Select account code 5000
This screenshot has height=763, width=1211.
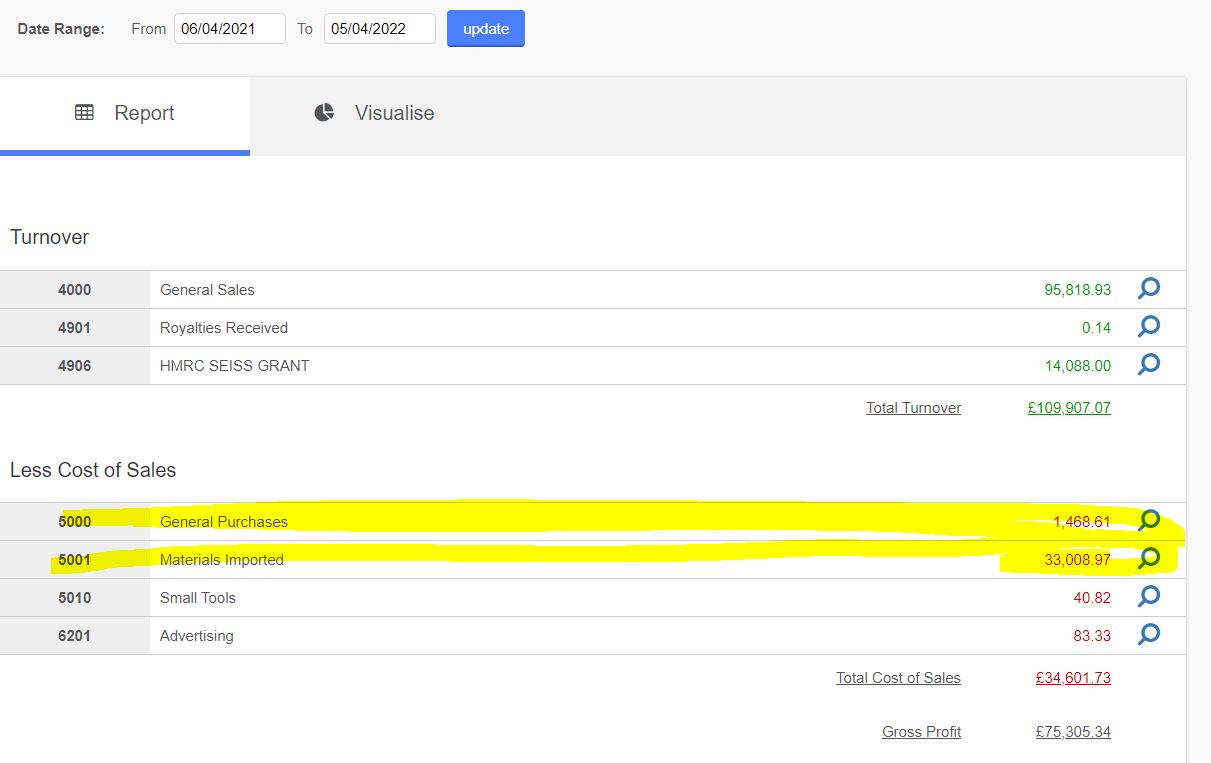(74, 522)
